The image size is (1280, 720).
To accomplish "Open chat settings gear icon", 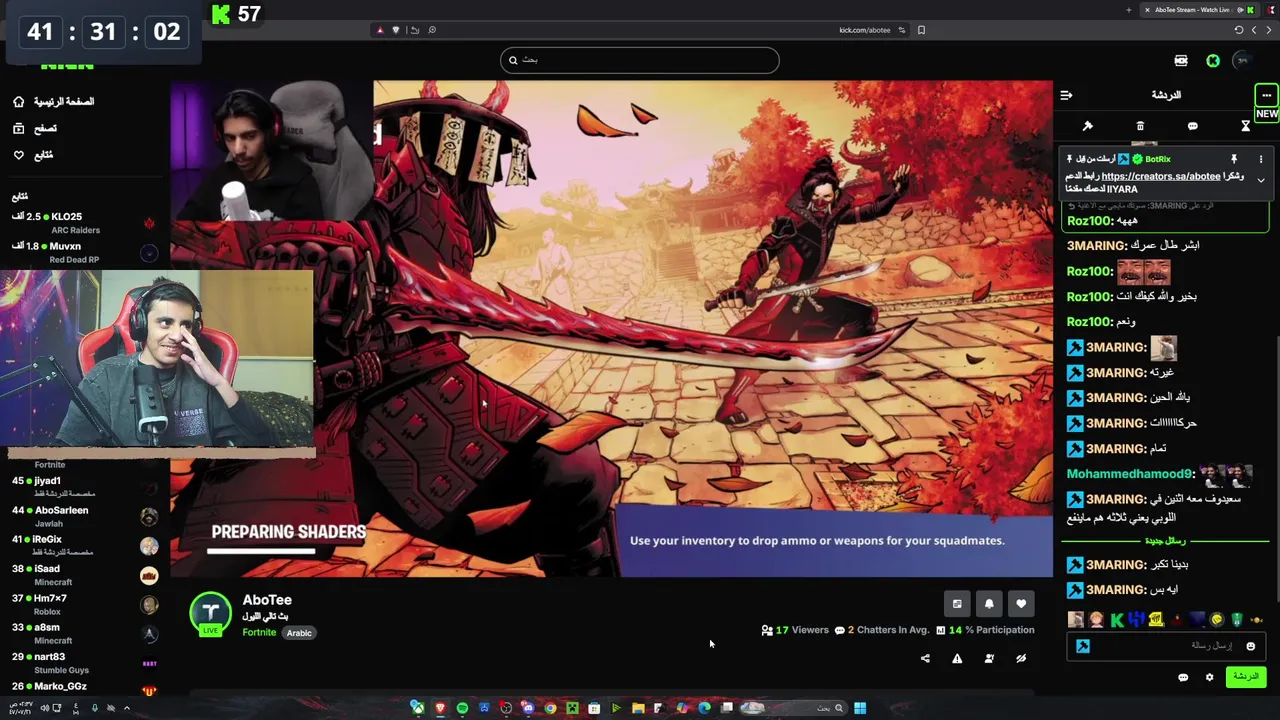I will 1209,677.
